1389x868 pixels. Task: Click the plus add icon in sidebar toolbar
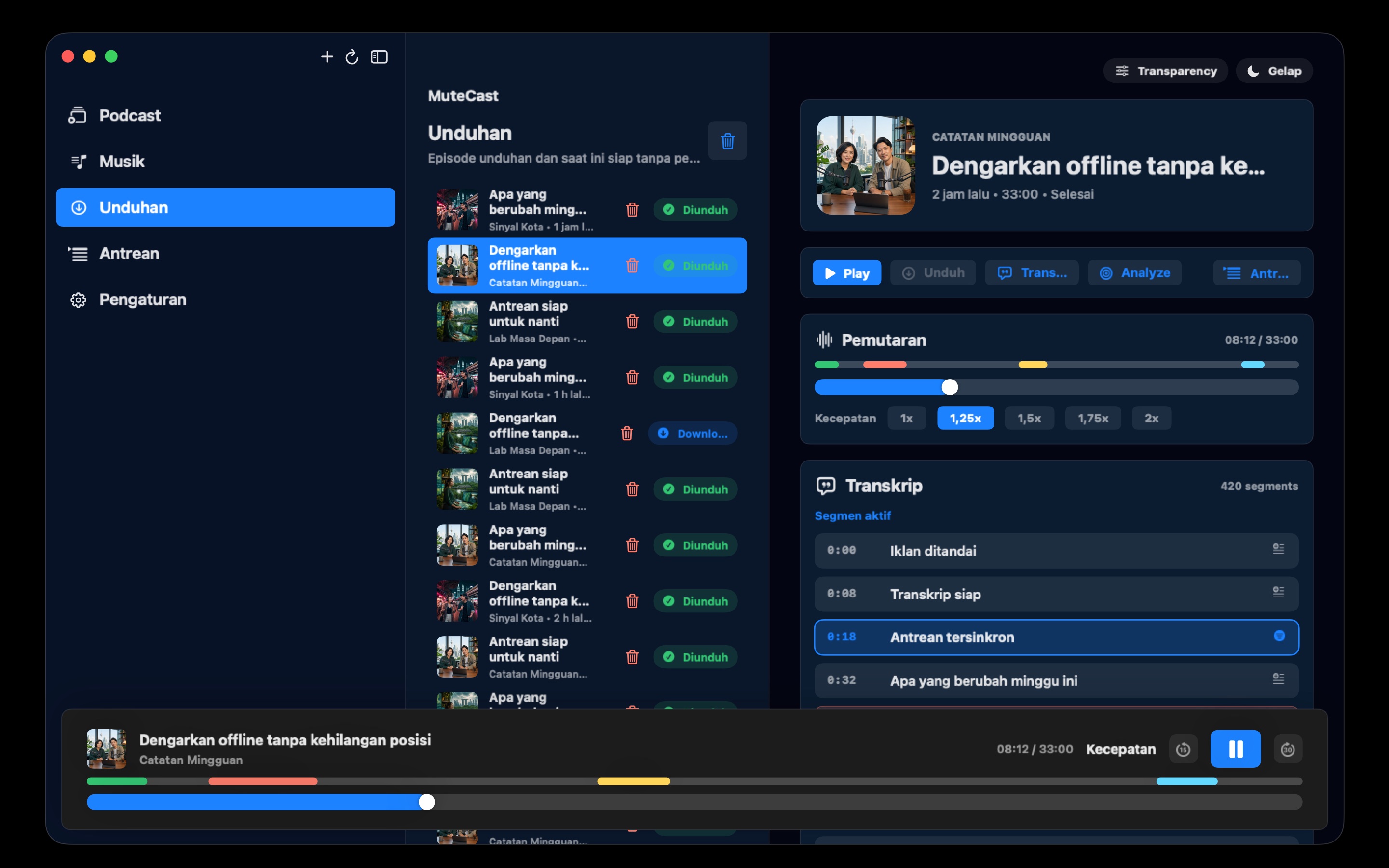[x=327, y=57]
